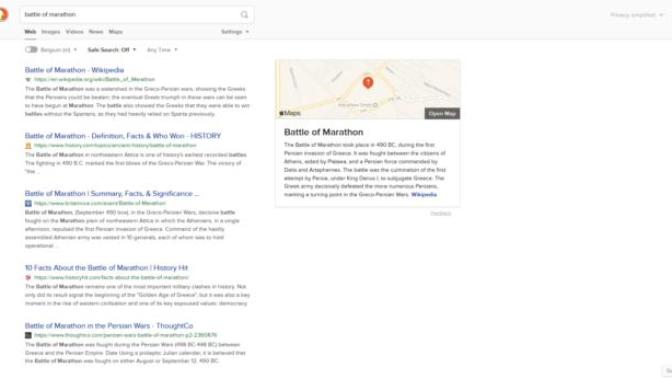
Task: Open the Summary, Facts, & Significance result
Action: 112,194
